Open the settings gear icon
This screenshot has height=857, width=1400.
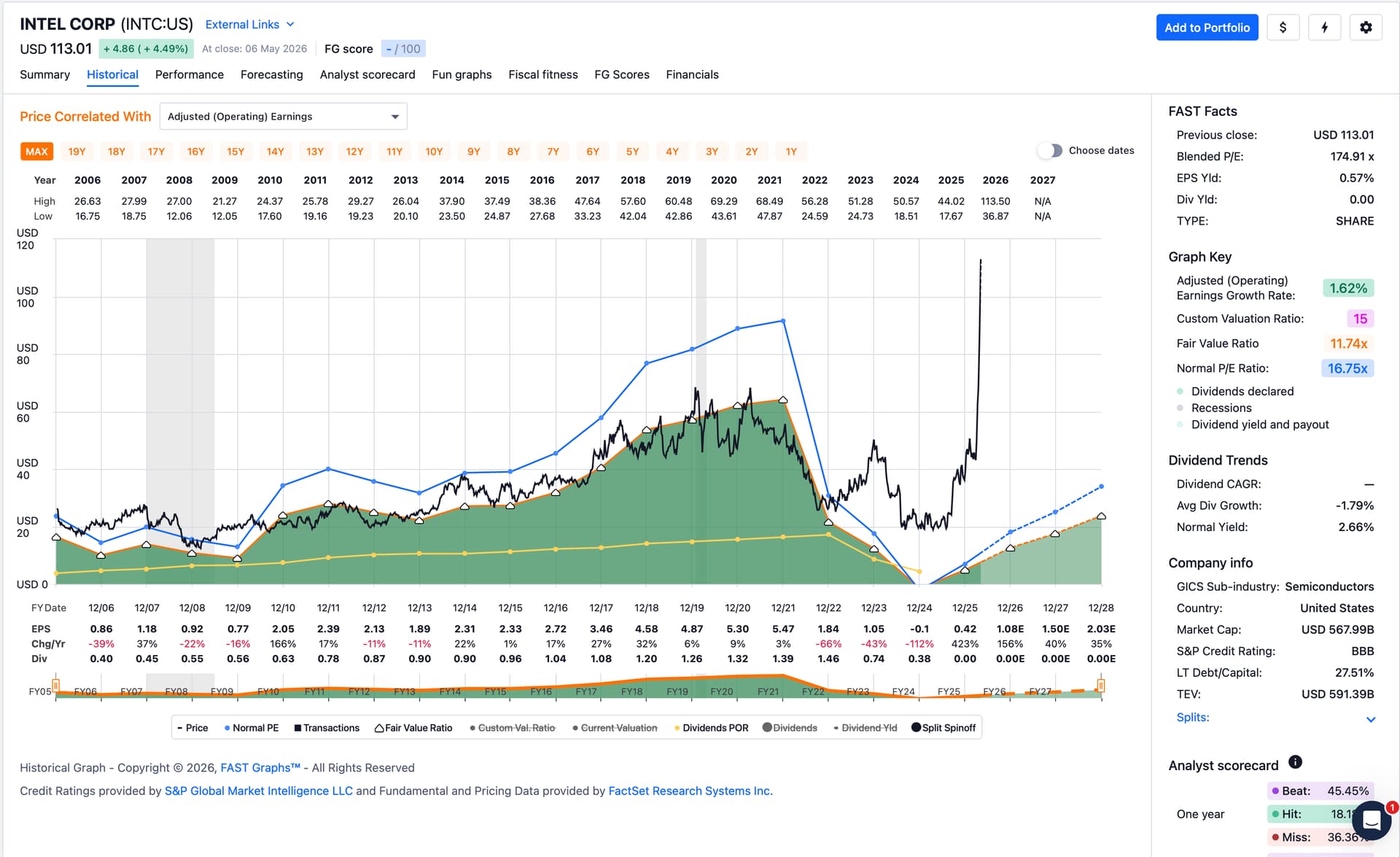1366,28
